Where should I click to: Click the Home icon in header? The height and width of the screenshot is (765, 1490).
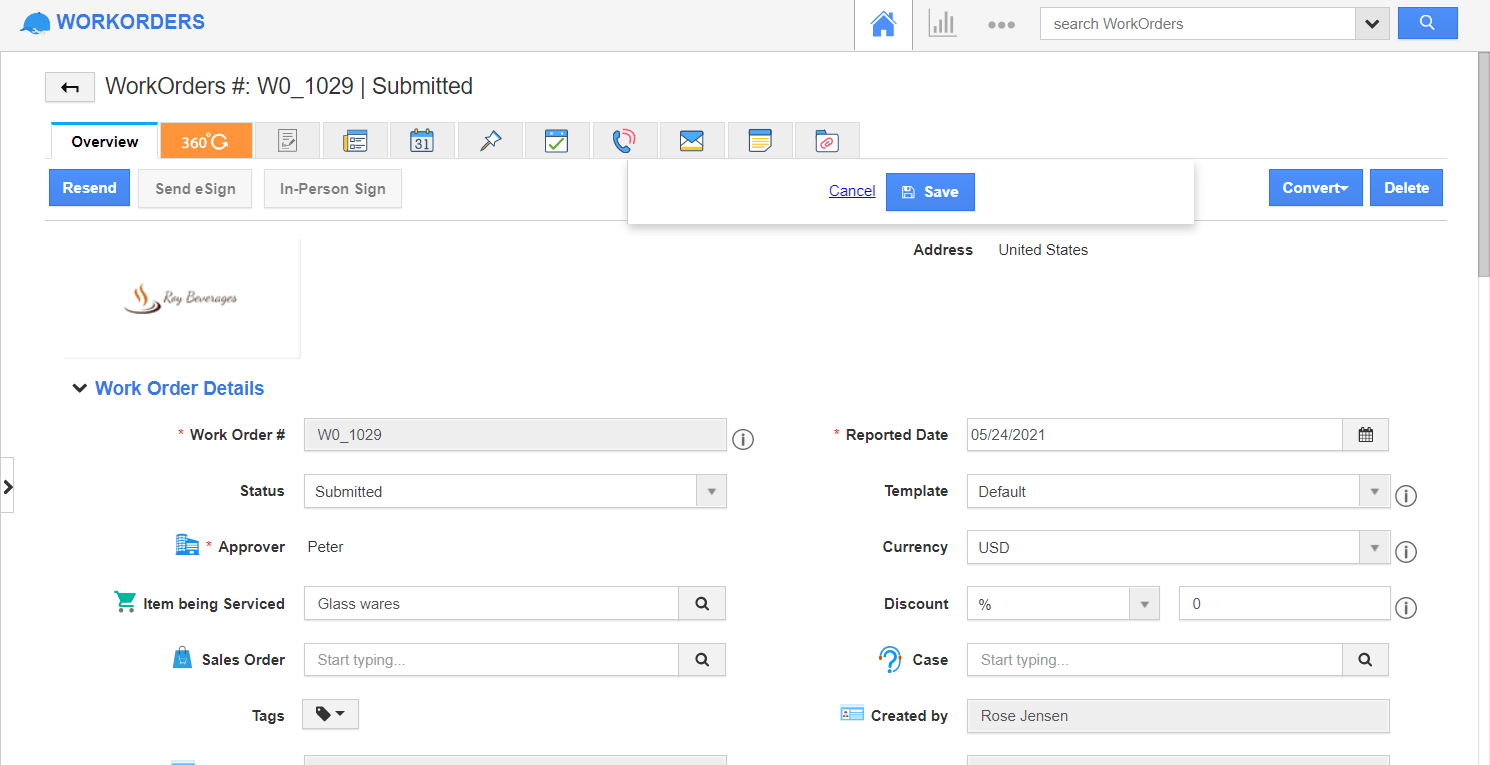[x=883, y=25]
